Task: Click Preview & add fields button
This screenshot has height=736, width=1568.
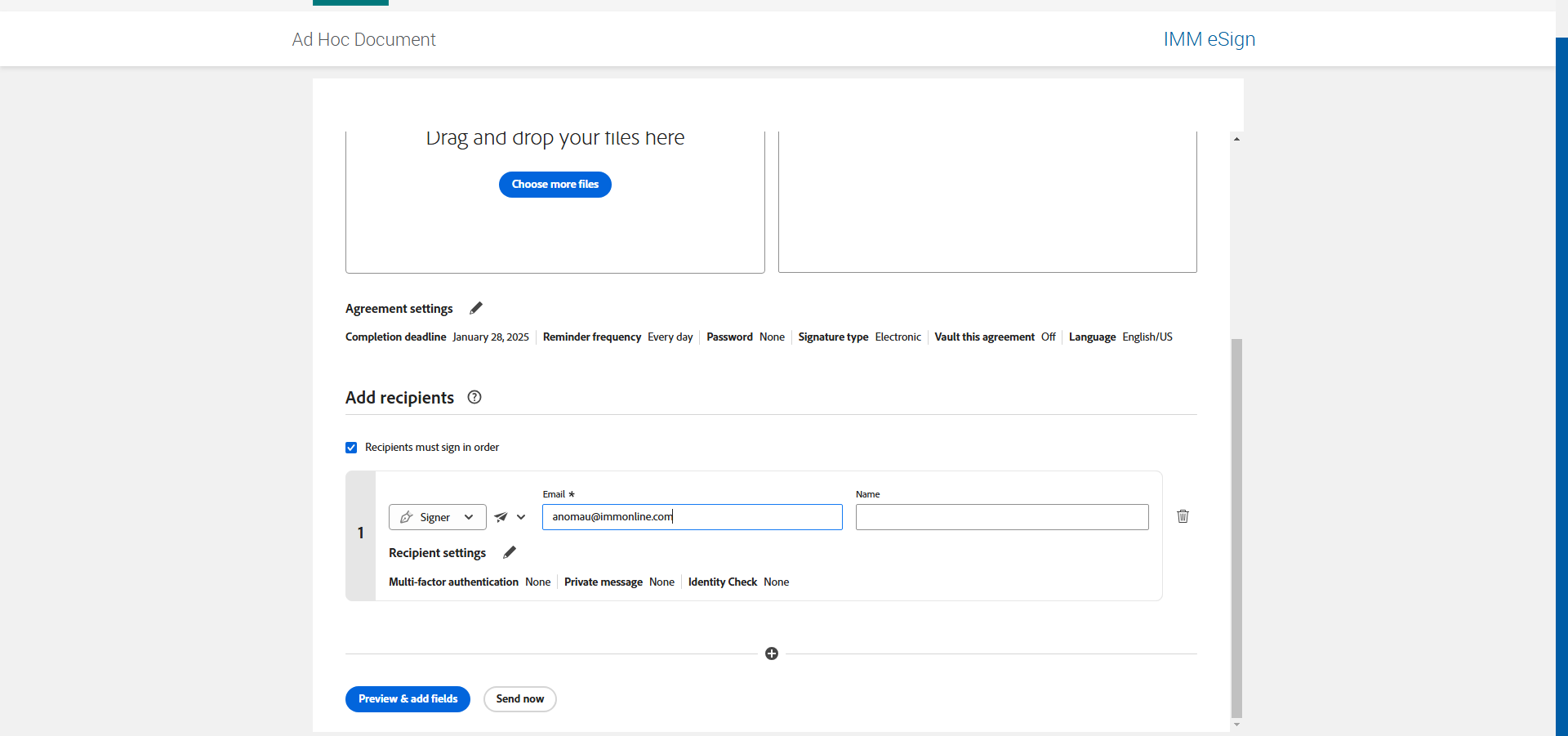Action: click(x=408, y=699)
